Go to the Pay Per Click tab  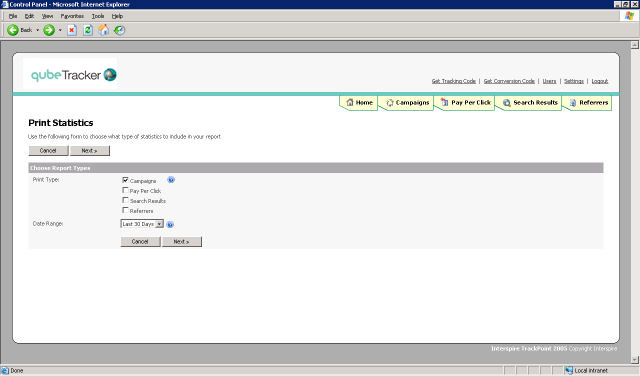466,103
